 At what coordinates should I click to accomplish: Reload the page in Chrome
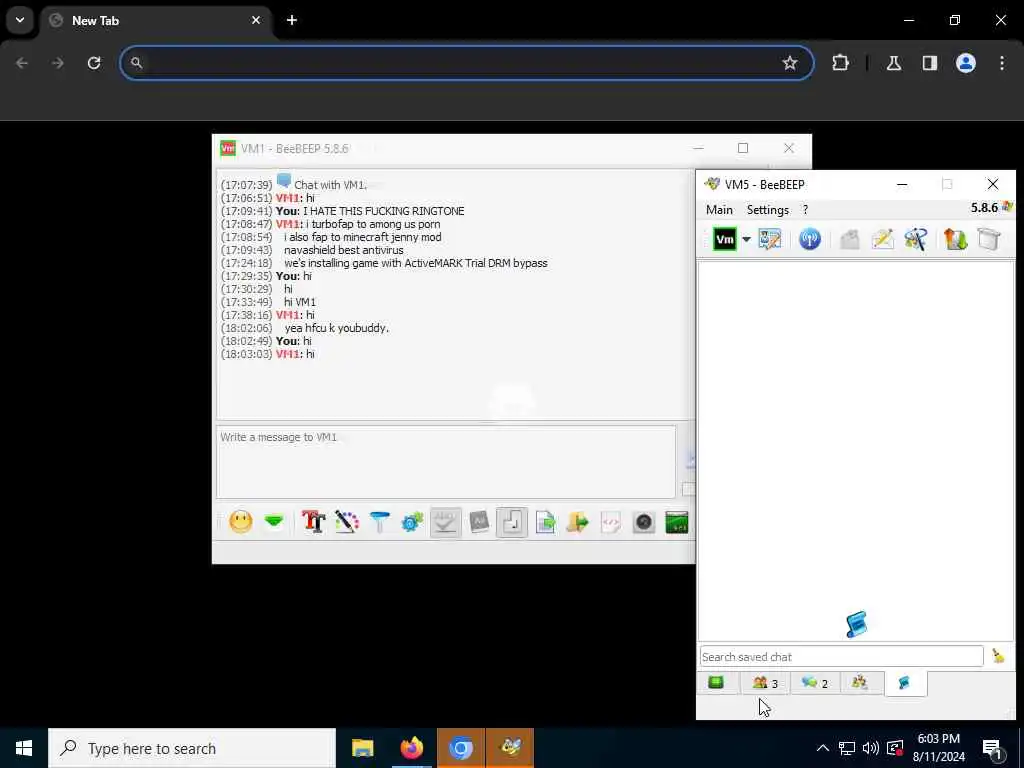coord(94,63)
